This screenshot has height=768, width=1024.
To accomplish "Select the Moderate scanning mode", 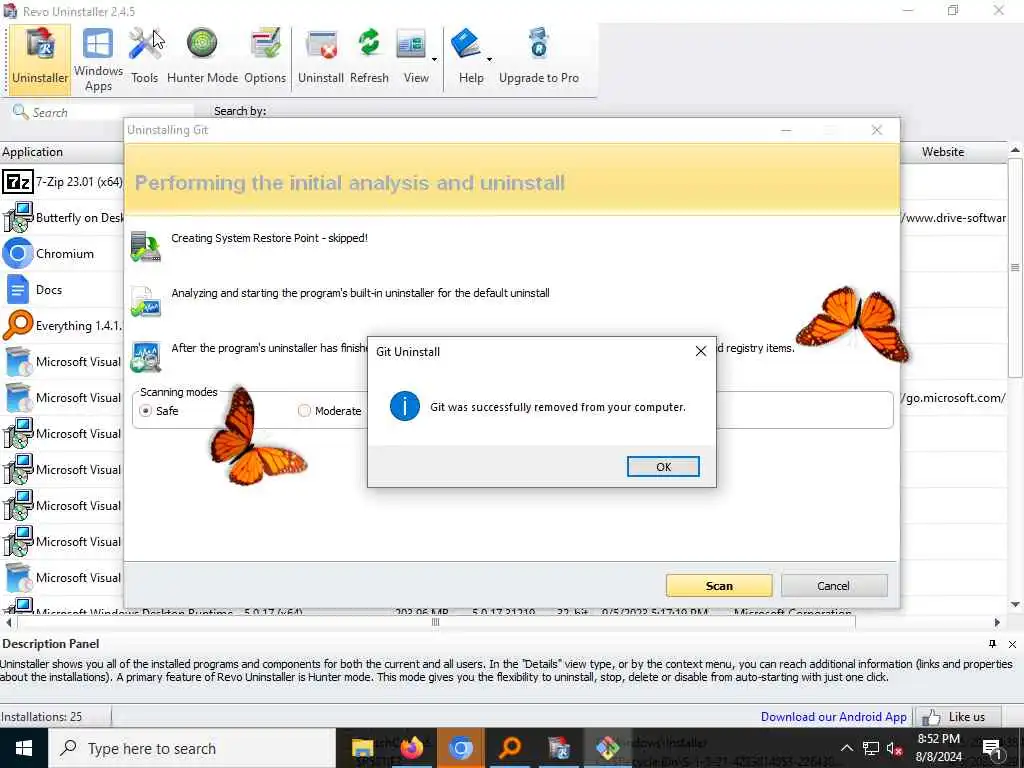I will [x=304, y=411].
